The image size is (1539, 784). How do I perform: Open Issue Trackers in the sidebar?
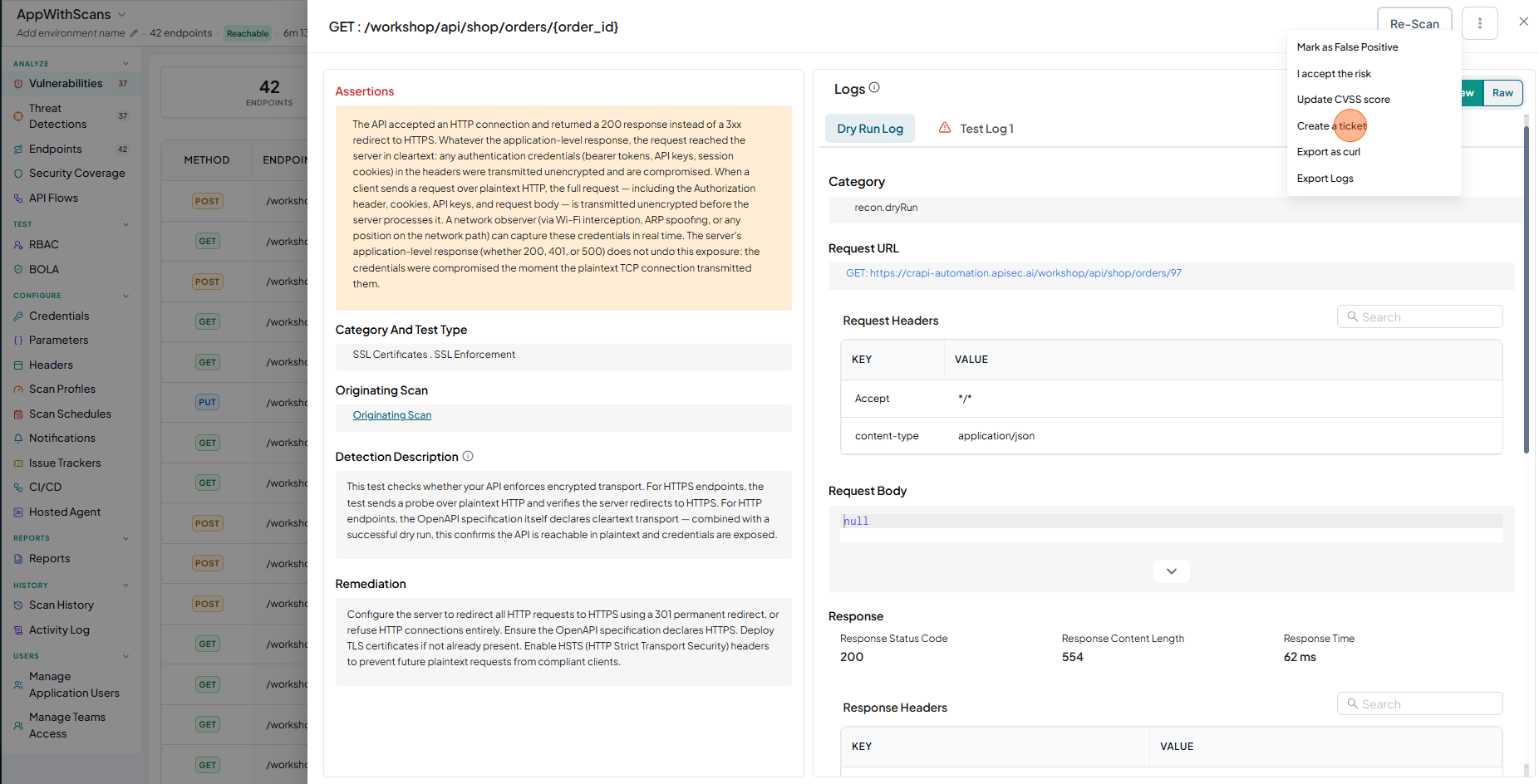65,463
